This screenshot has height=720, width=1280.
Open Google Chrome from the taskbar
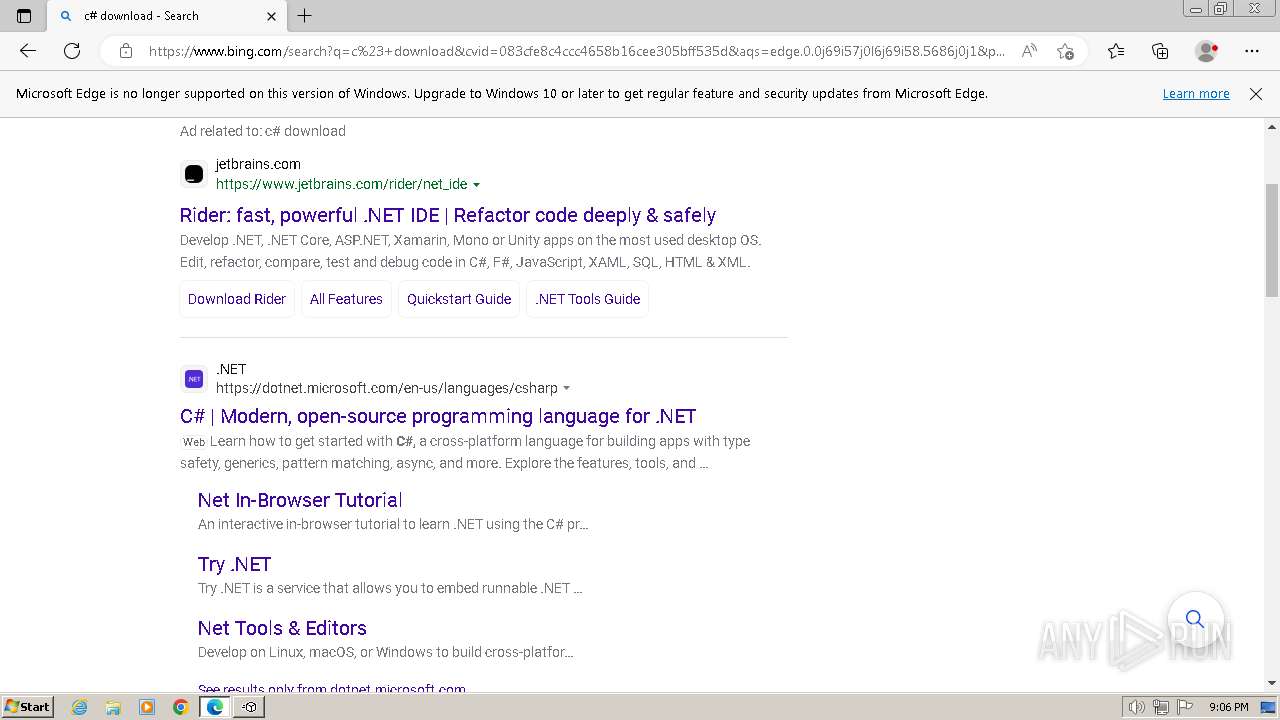pos(180,707)
